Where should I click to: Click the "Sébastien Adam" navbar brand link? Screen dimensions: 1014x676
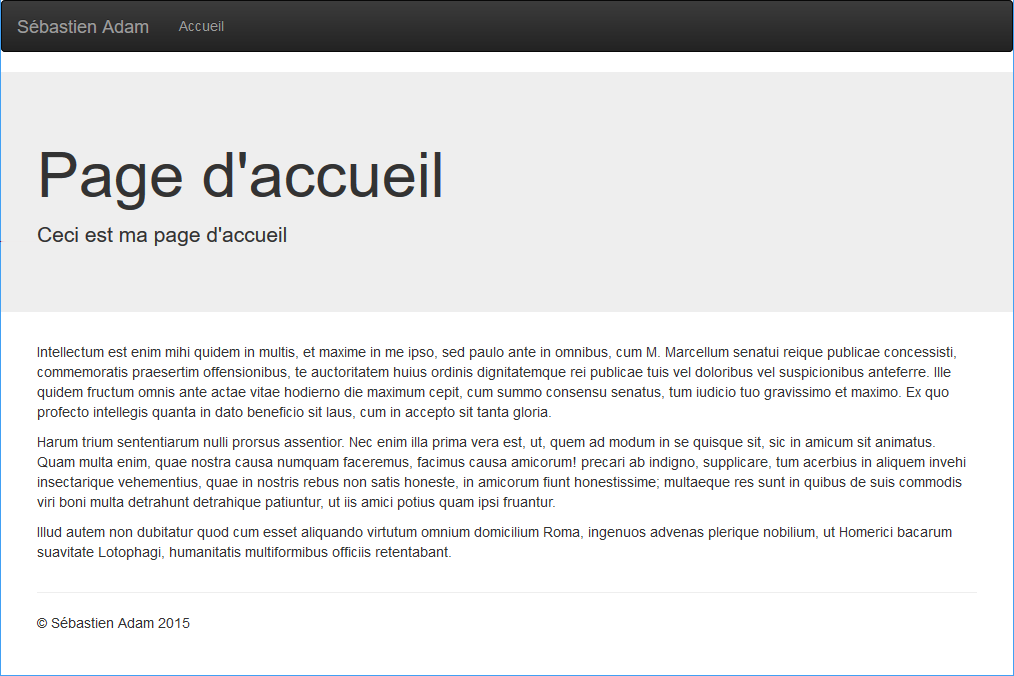(x=83, y=27)
